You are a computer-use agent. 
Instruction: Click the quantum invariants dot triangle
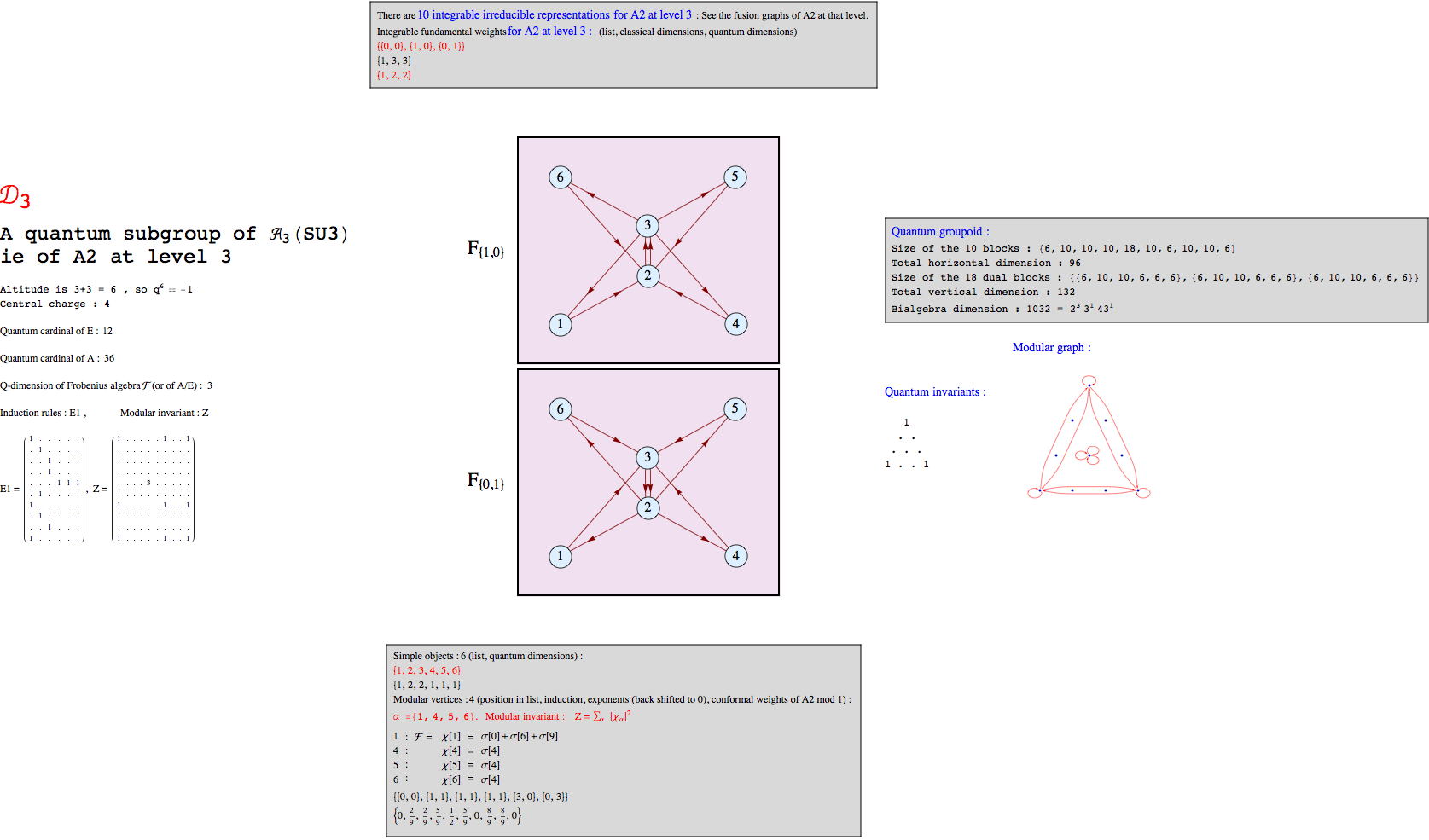(x=906, y=444)
